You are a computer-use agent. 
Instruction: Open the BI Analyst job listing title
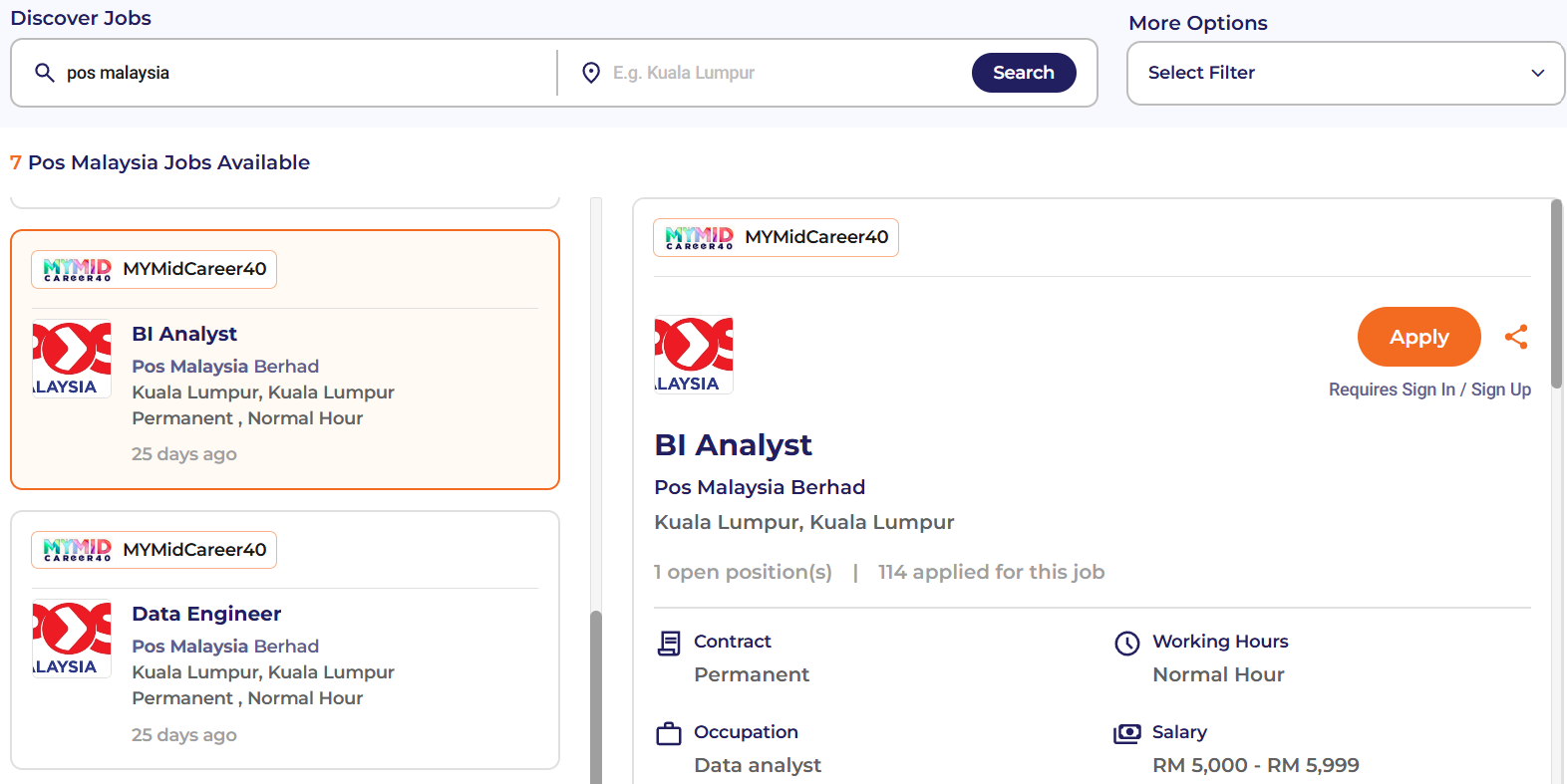tap(184, 334)
